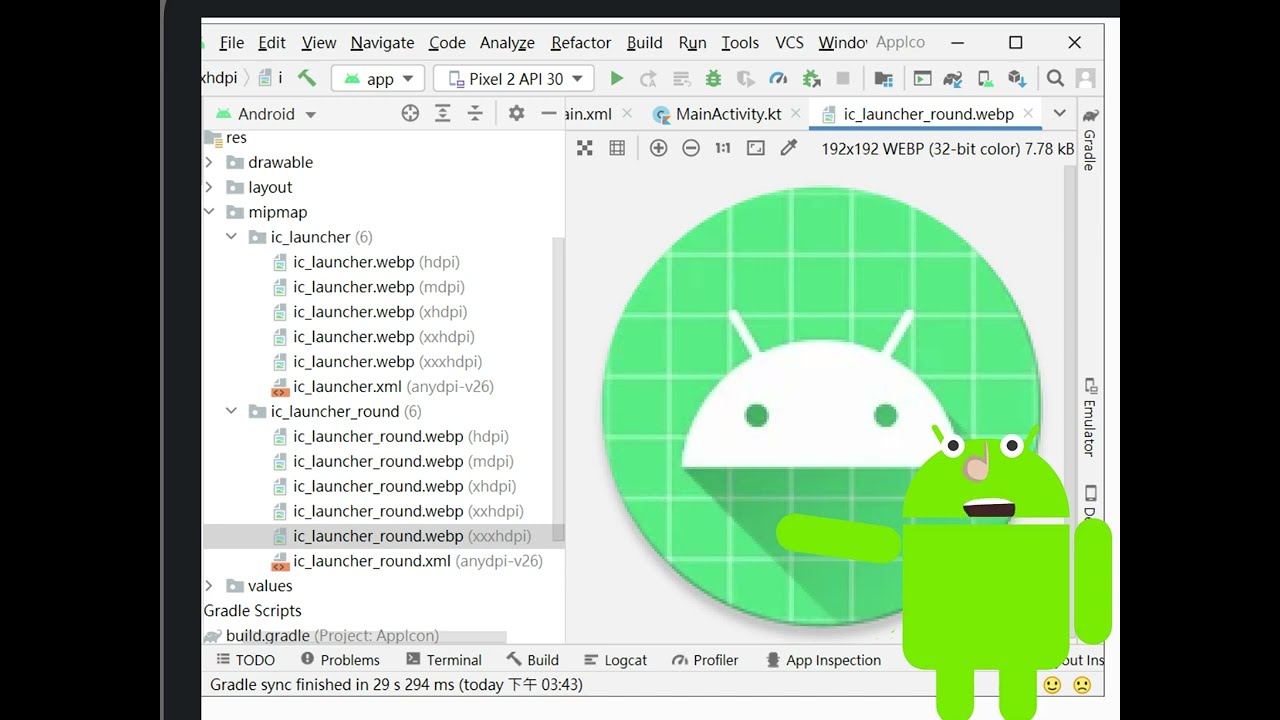Select the color picker eyedropper icon
1280x720 pixels.
[x=788, y=148]
